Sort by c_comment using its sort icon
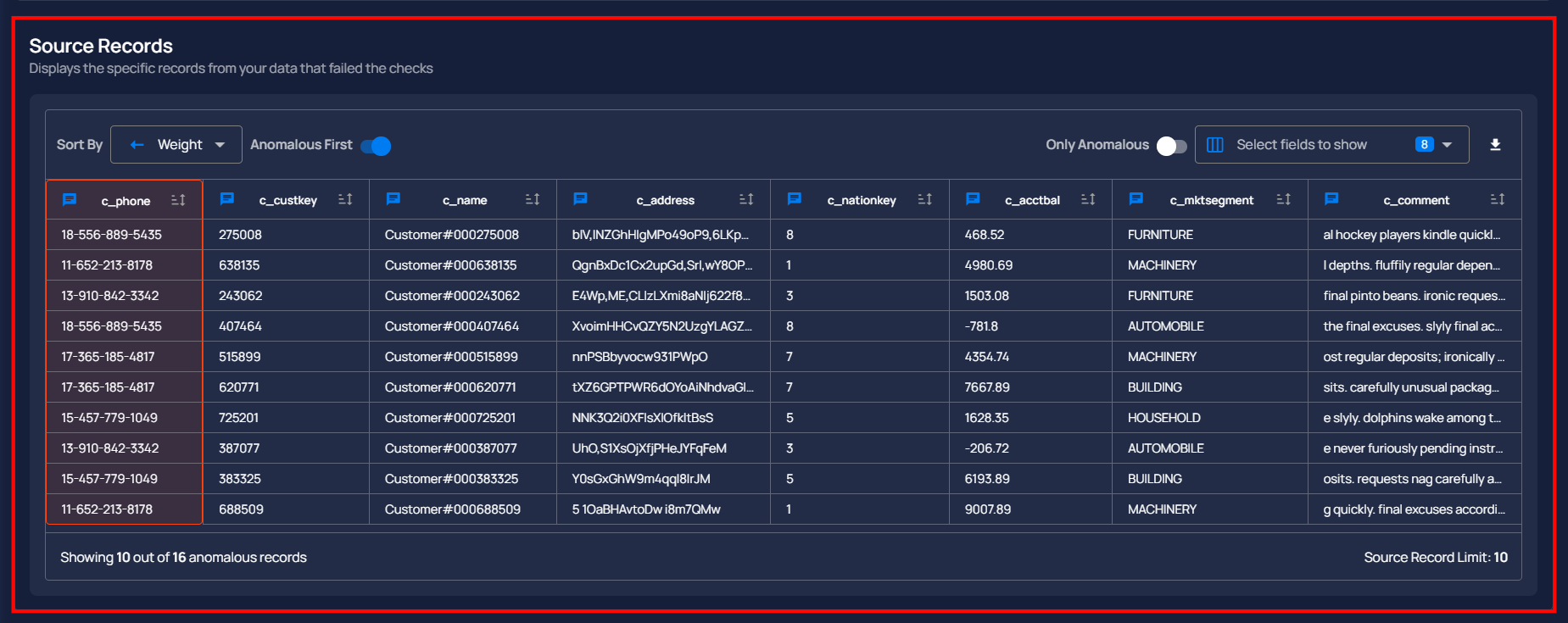Screen dimensions: 1568x623 [x=1498, y=199]
